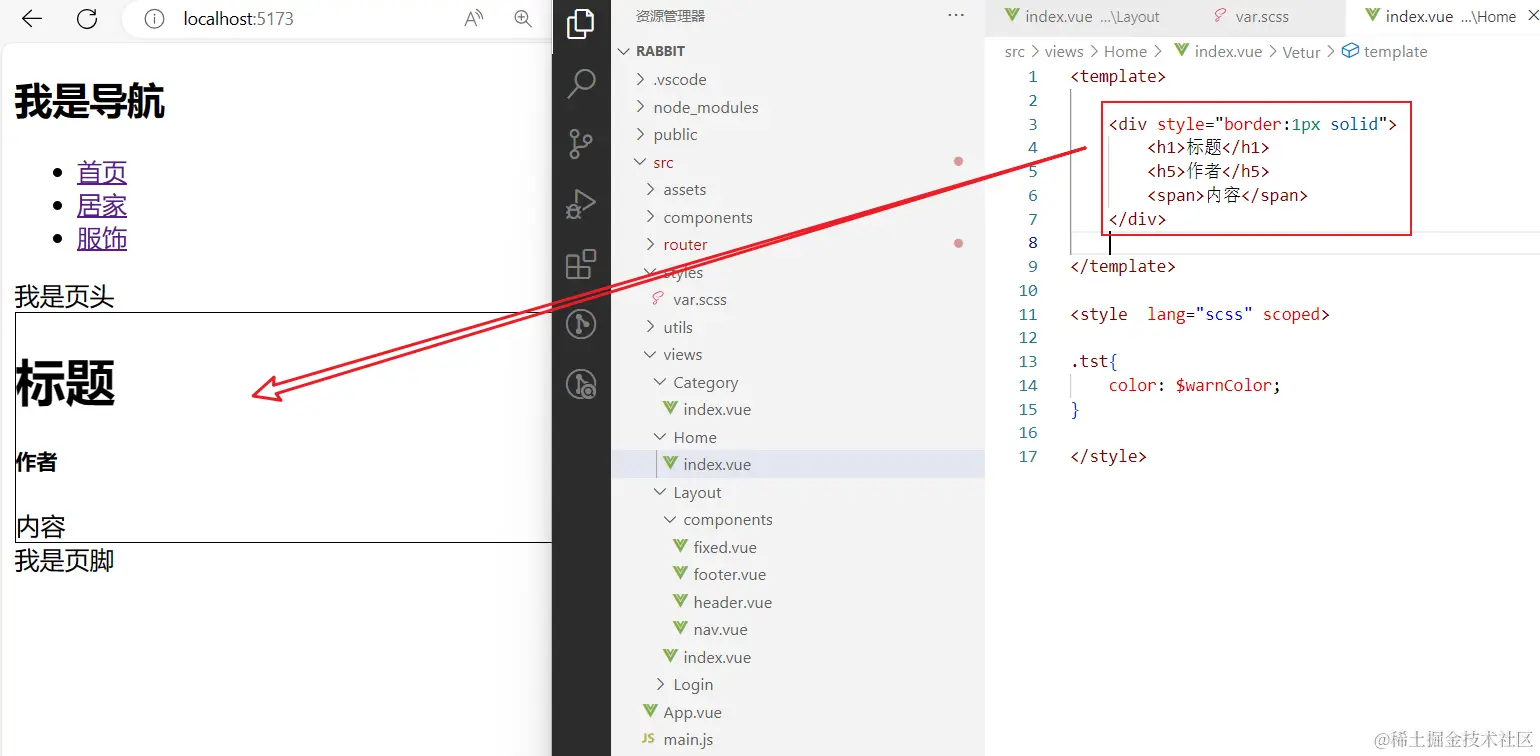Expand the Login folder
1540x756 pixels.
click(661, 684)
